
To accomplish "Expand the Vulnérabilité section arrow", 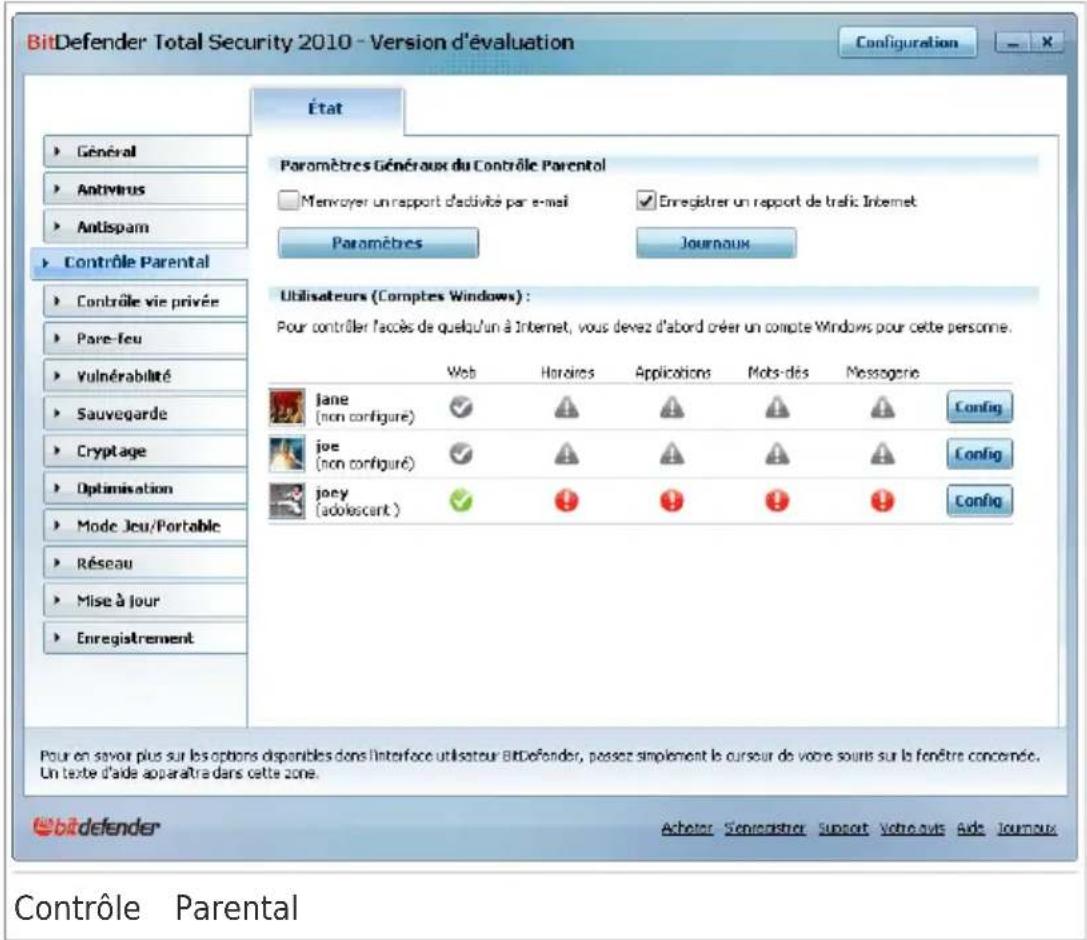I will coord(58,376).
